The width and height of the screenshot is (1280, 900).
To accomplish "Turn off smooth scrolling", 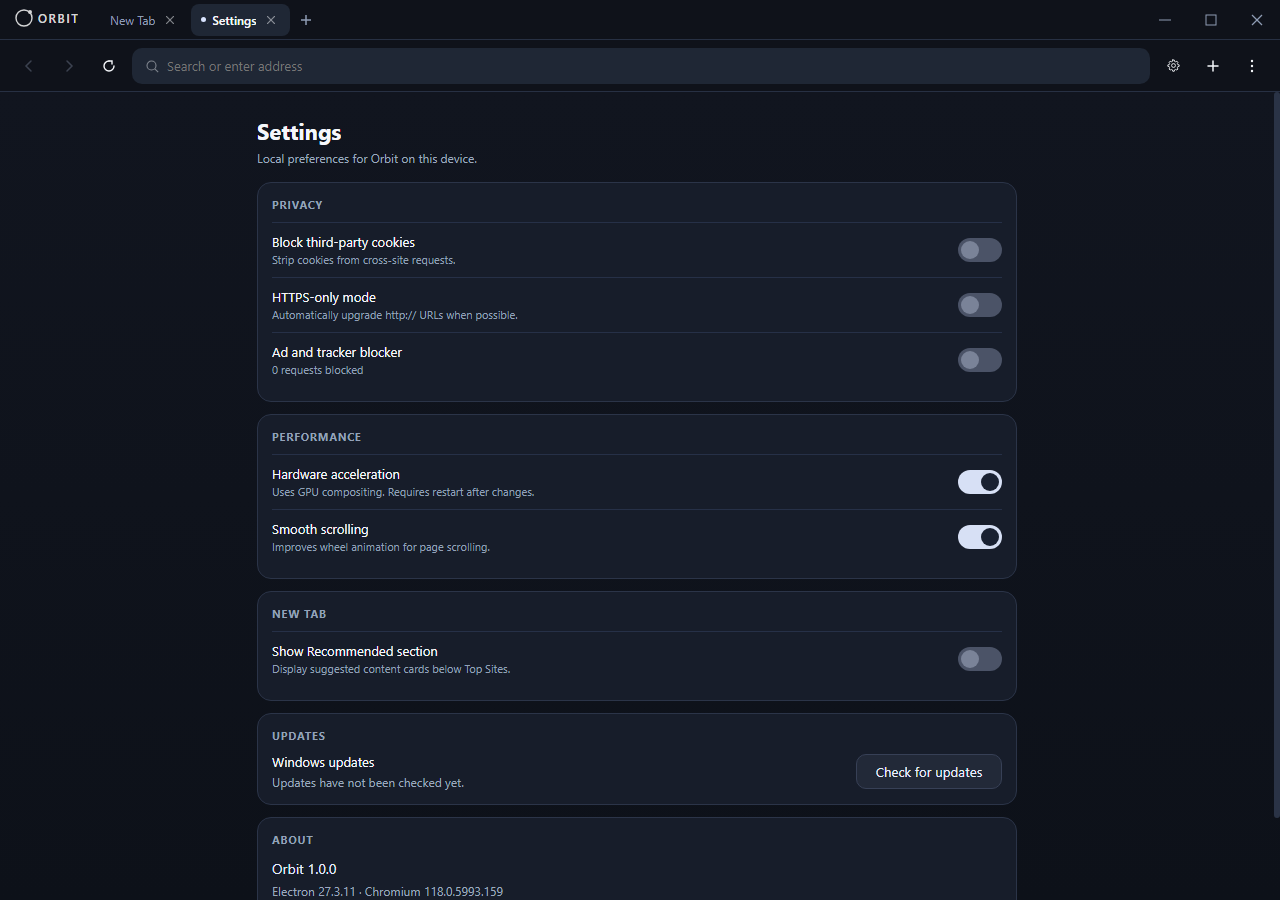I will (979, 537).
